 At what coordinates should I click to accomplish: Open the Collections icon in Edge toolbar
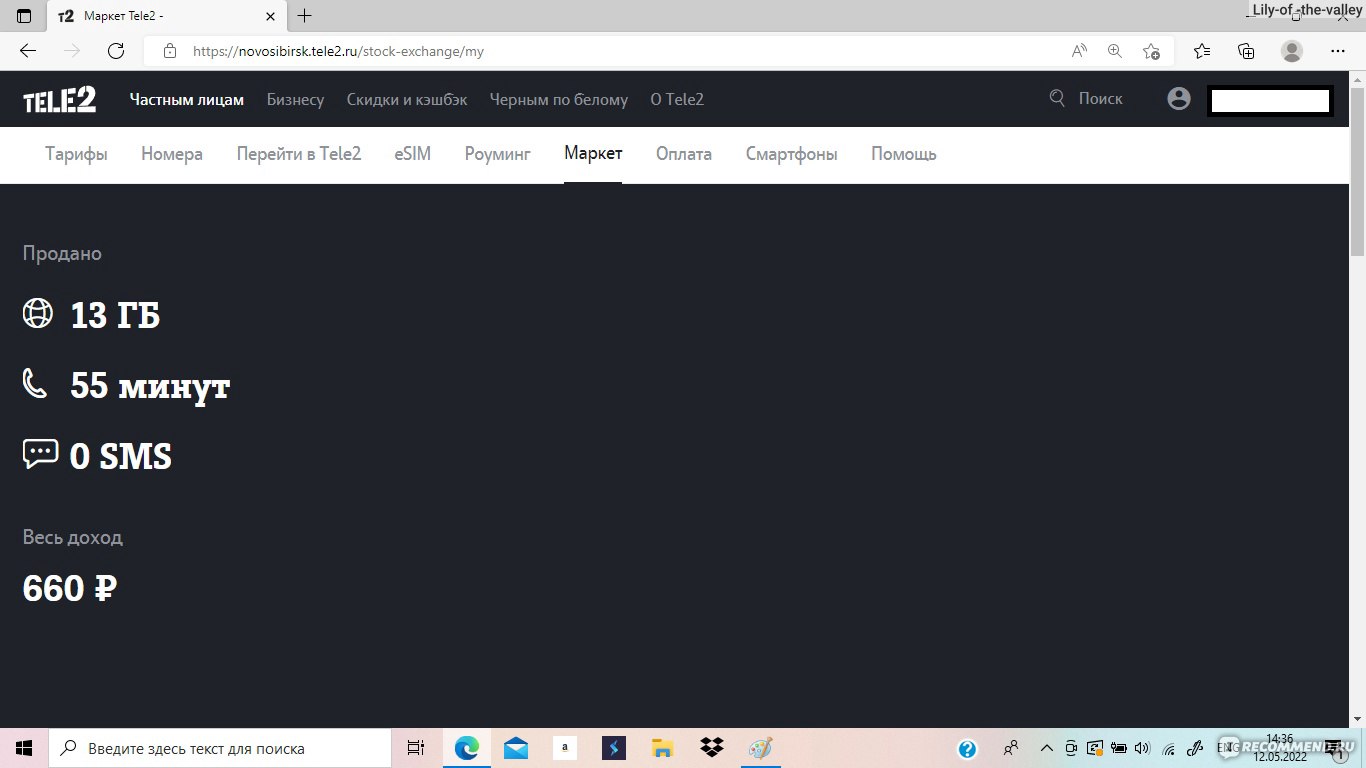click(x=1246, y=51)
